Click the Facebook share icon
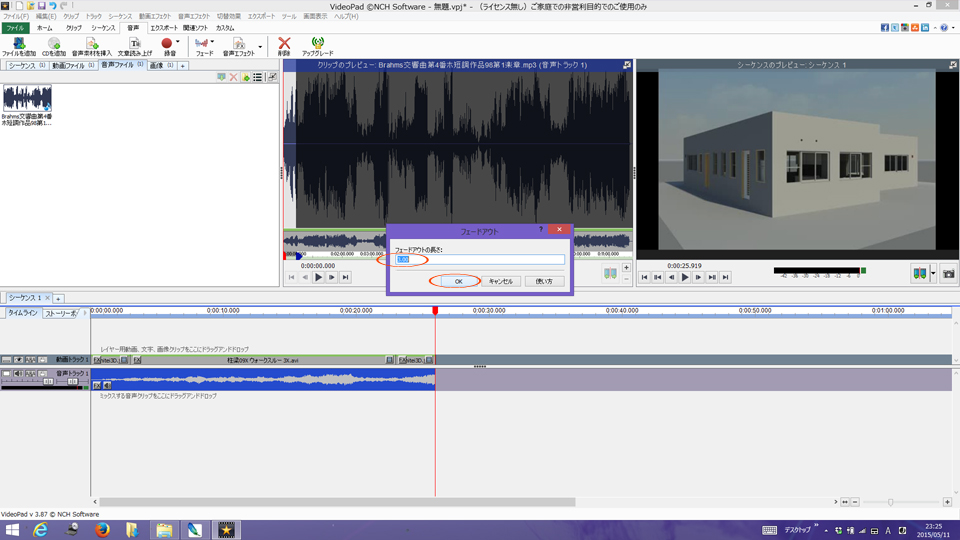960x540 pixels. tap(885, 28)
